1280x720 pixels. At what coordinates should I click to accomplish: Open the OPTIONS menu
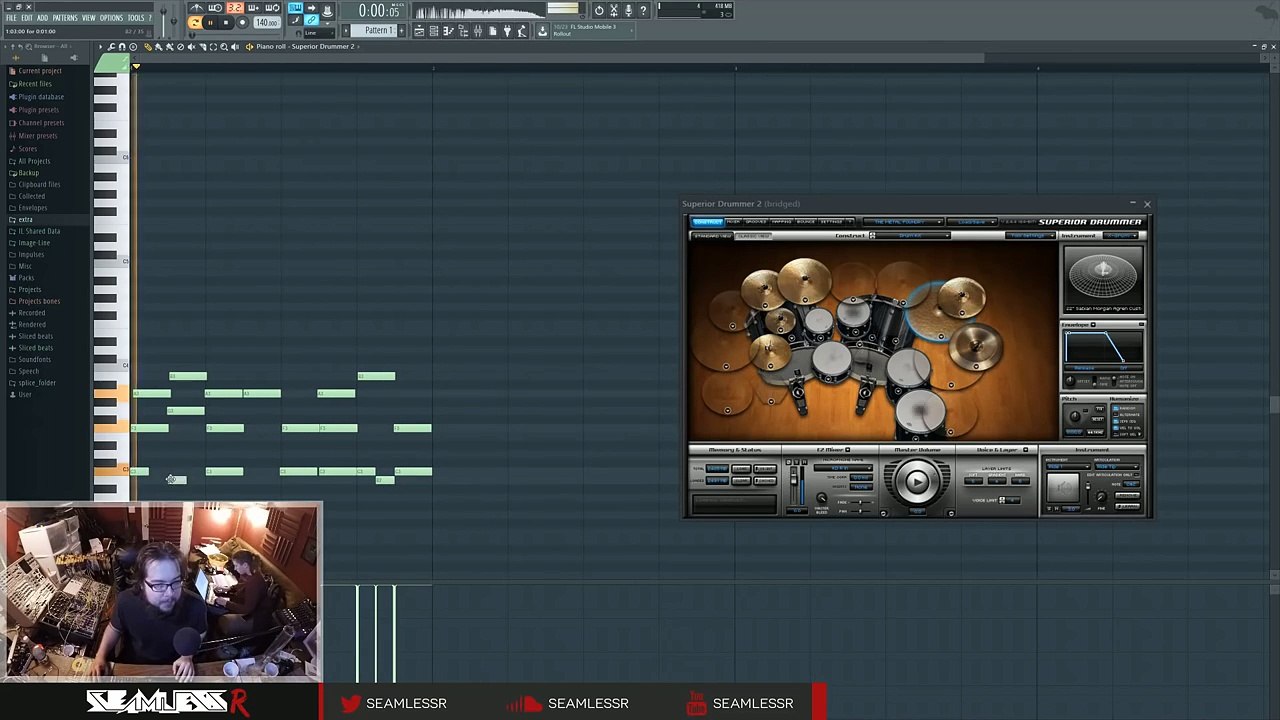tap(111, 18)
